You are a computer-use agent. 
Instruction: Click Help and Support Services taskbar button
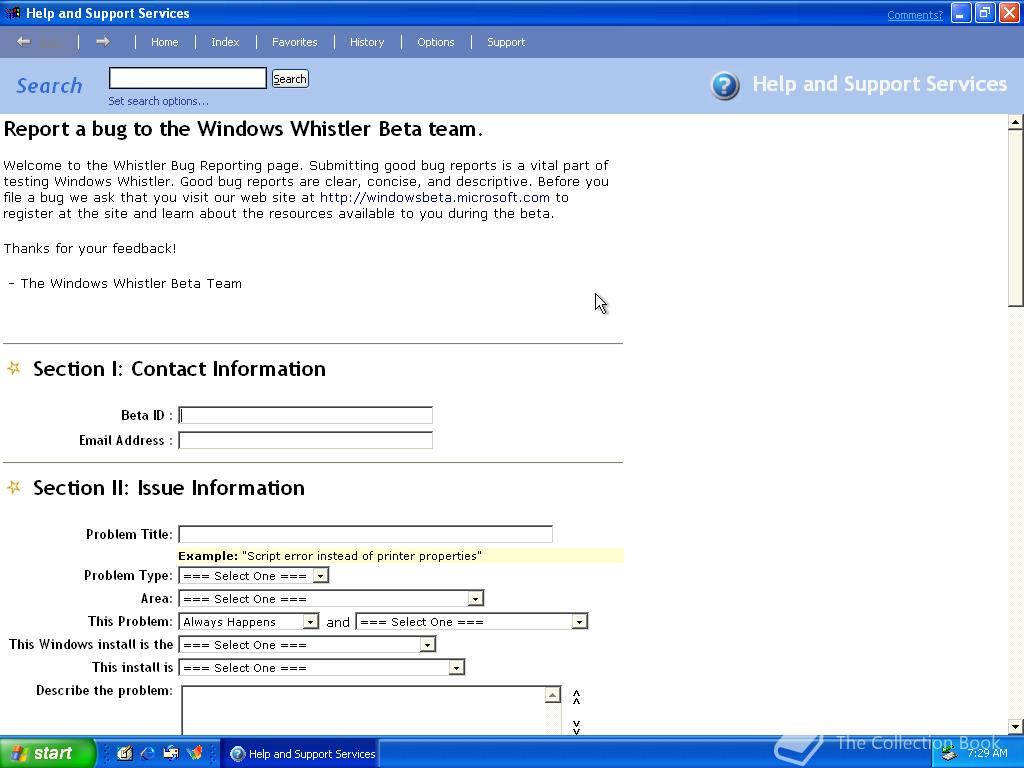point(300,754)
